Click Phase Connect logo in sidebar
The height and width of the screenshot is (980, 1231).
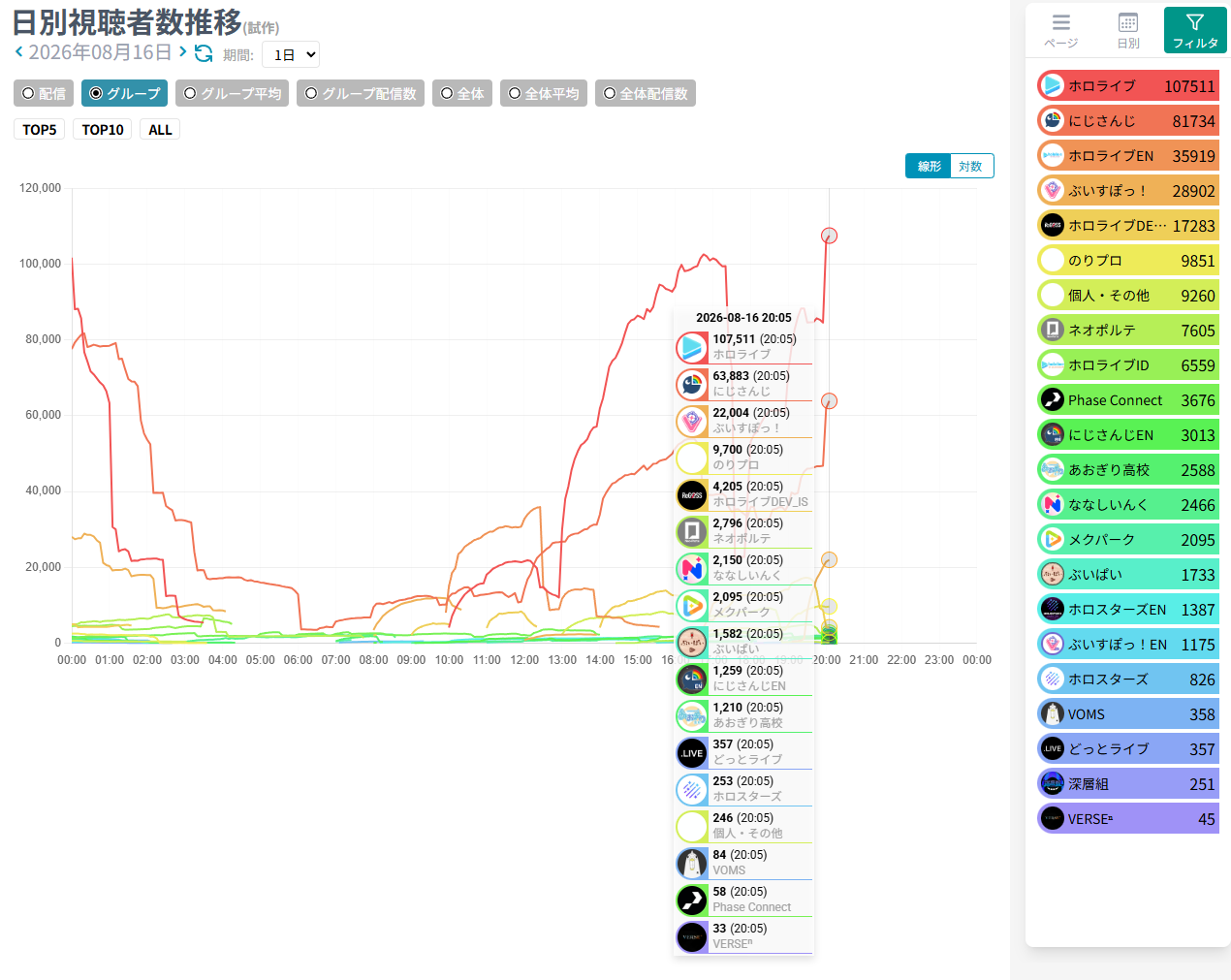click(1052, 400)
